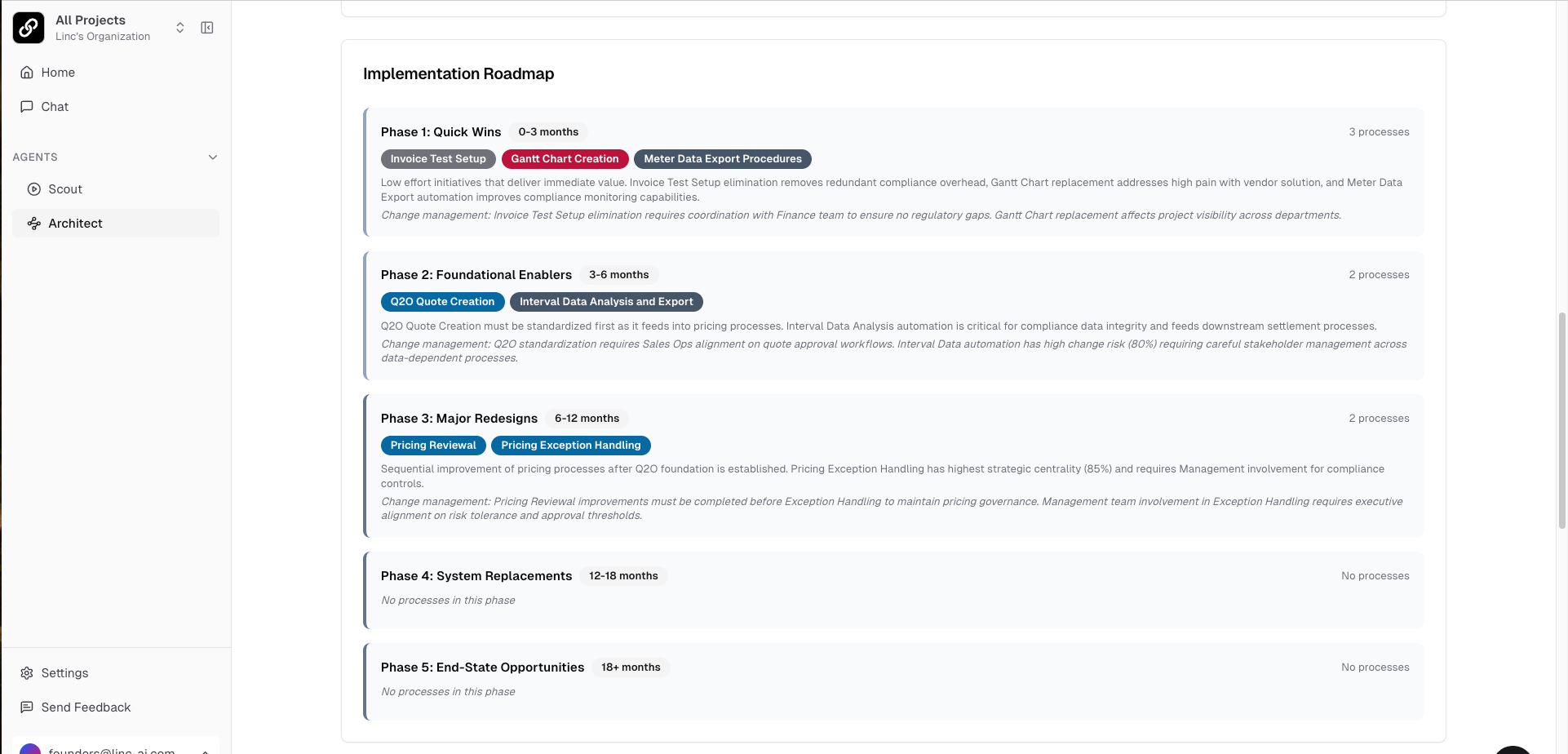Open Chat from the sidebar
Viewport: 1568px width, 754px height.
point(55,107)
